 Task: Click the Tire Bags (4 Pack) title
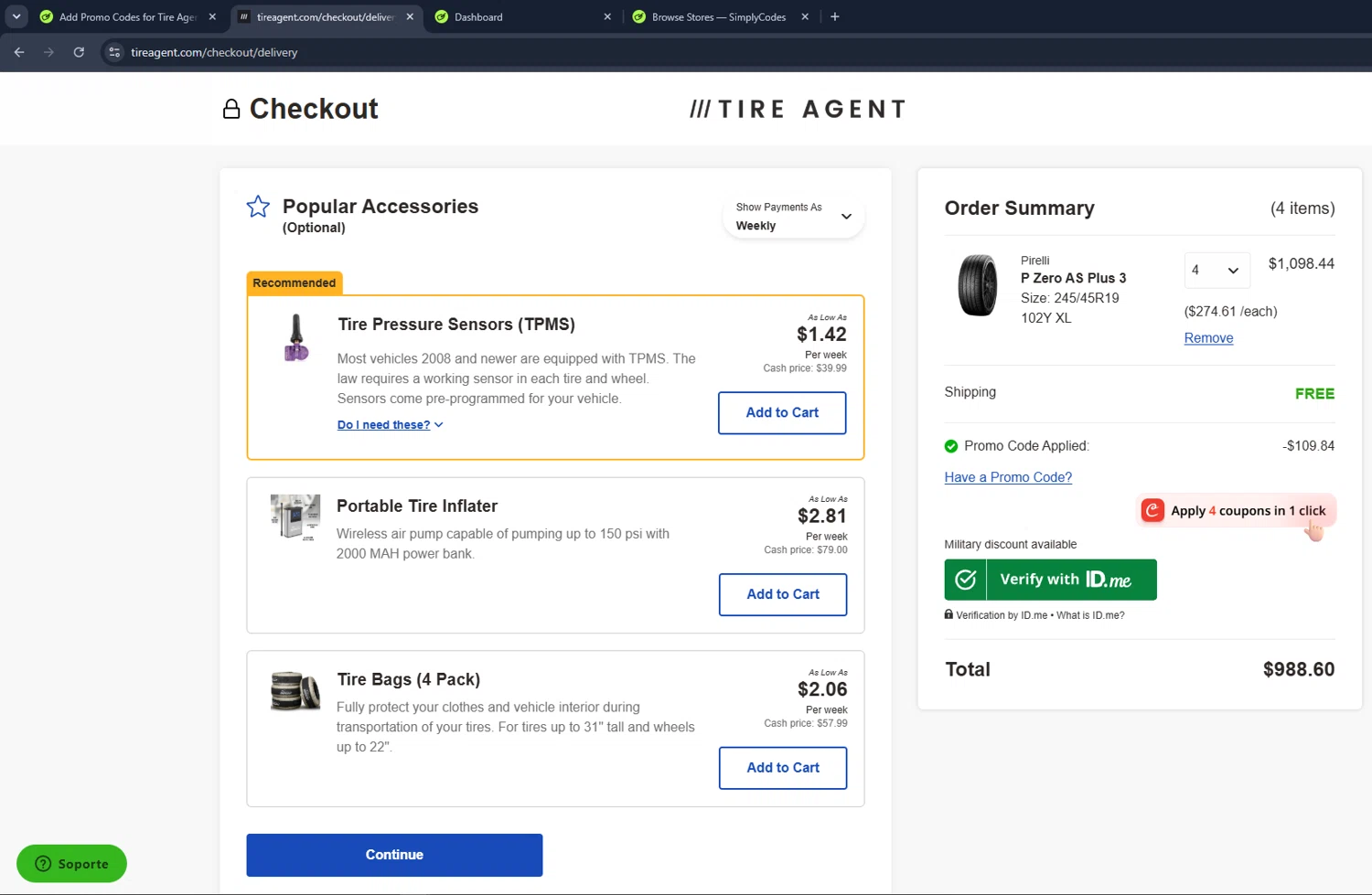pos(408,679)
